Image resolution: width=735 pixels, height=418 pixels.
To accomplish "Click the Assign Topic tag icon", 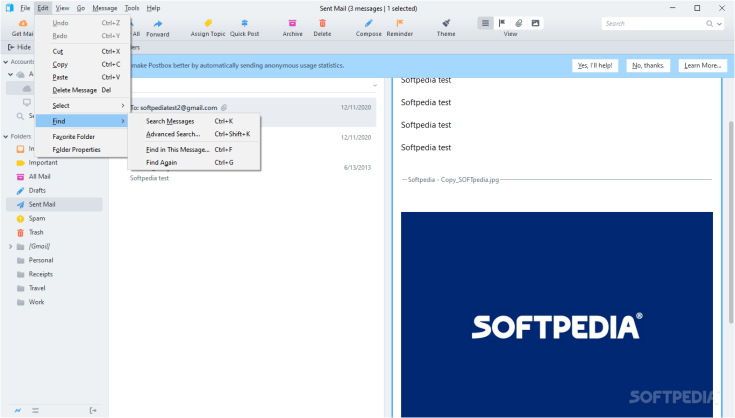I will tap(208, 23).
